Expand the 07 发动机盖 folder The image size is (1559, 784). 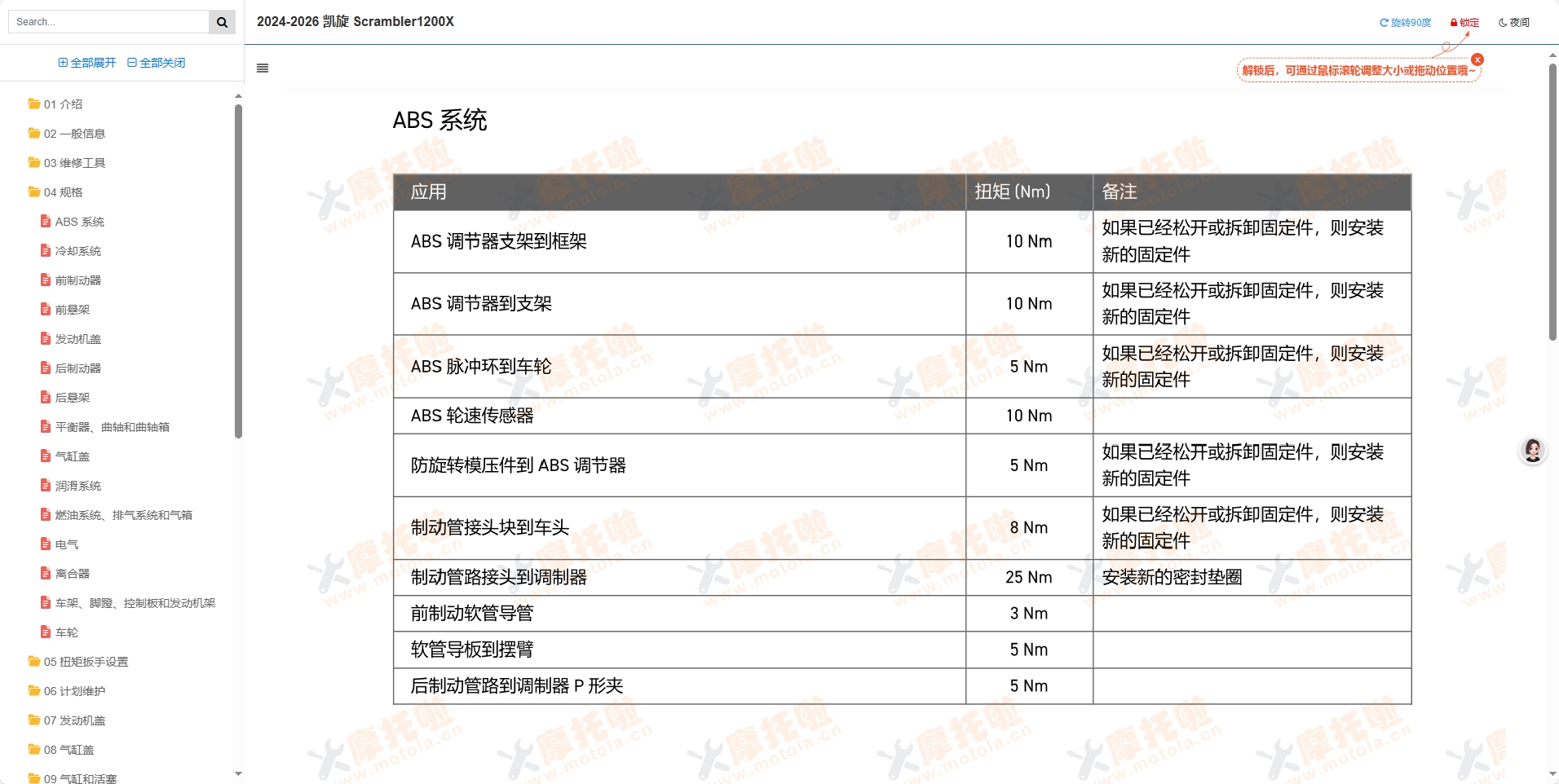(67, 720)
